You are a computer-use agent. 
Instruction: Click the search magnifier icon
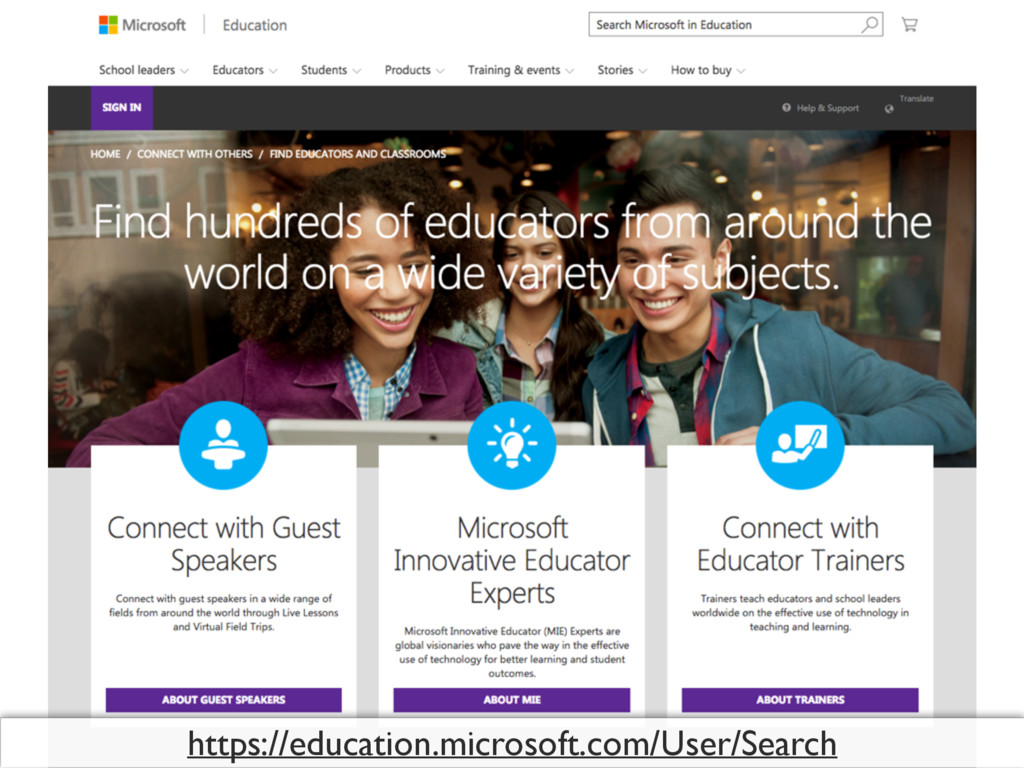[x=869, y=25]
